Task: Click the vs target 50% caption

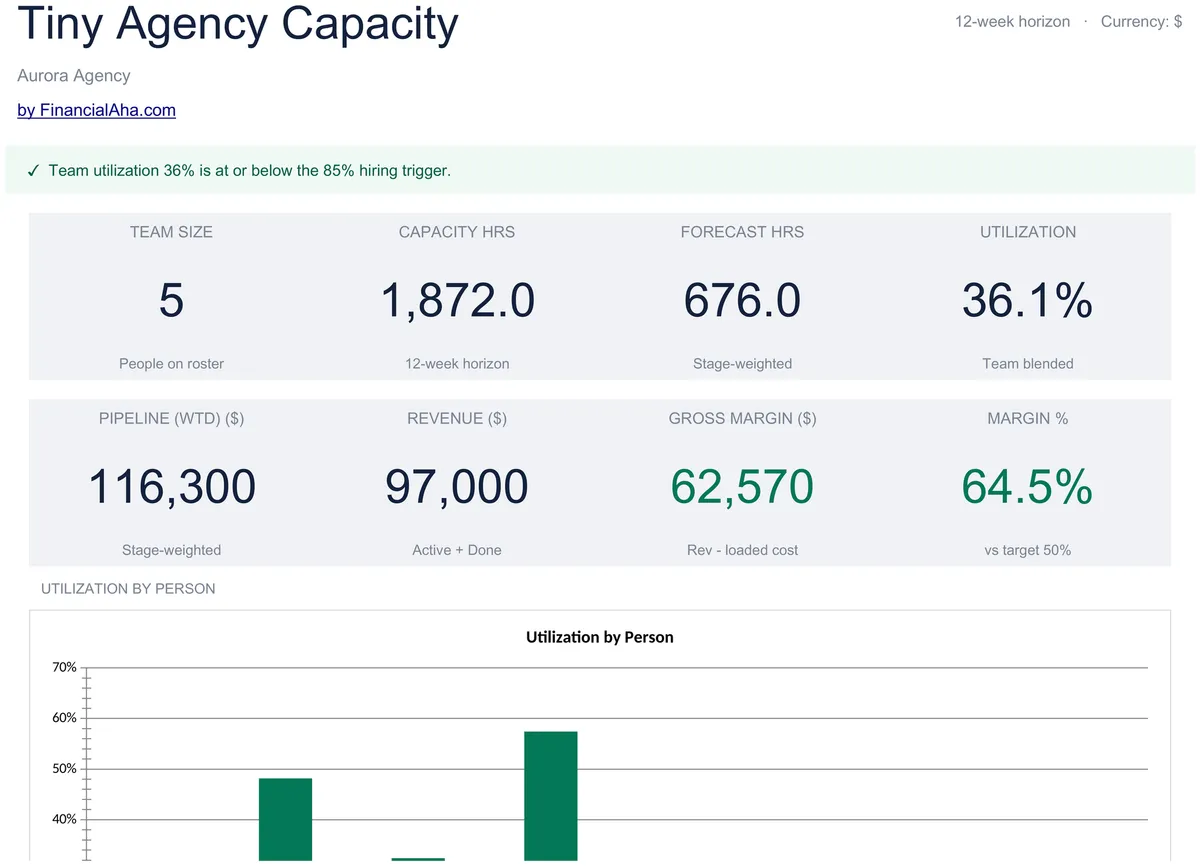Action: click(1028, 550)
